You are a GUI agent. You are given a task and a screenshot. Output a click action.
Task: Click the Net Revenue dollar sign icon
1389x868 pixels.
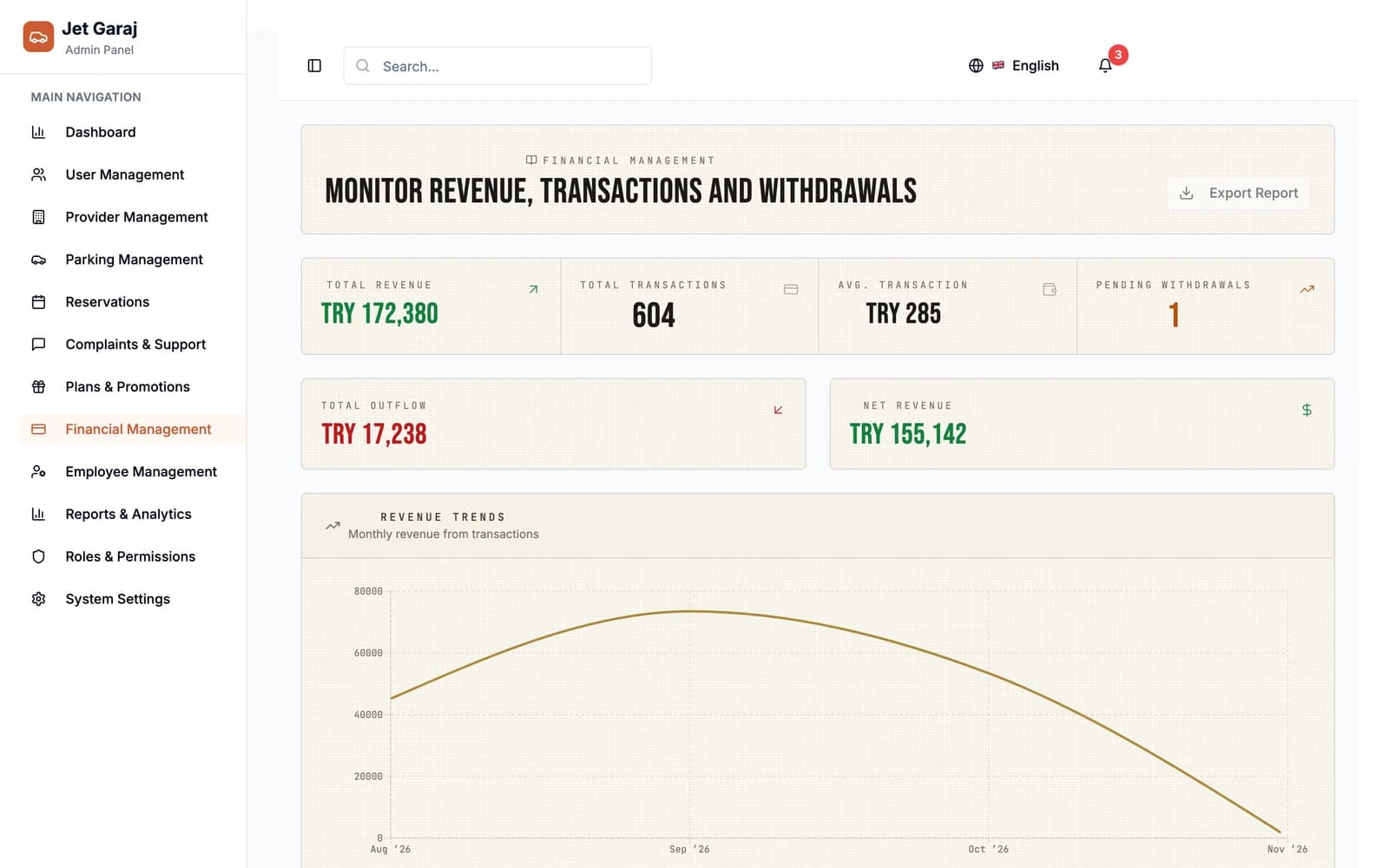(1307, 410)
